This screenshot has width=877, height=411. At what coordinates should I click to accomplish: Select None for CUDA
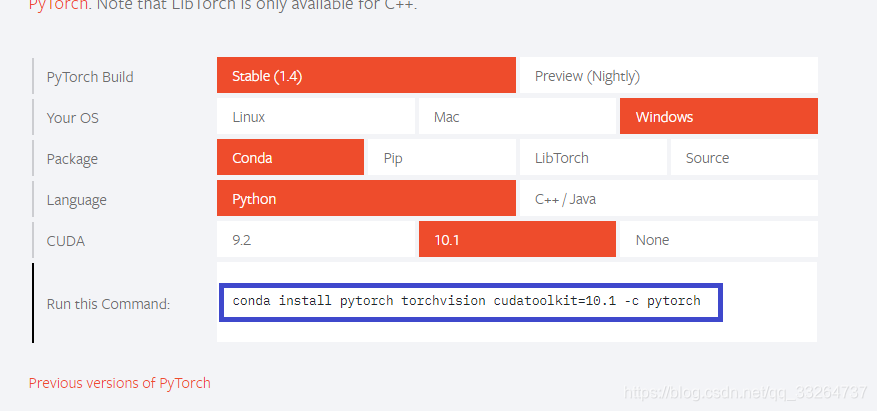pos(719,239)
